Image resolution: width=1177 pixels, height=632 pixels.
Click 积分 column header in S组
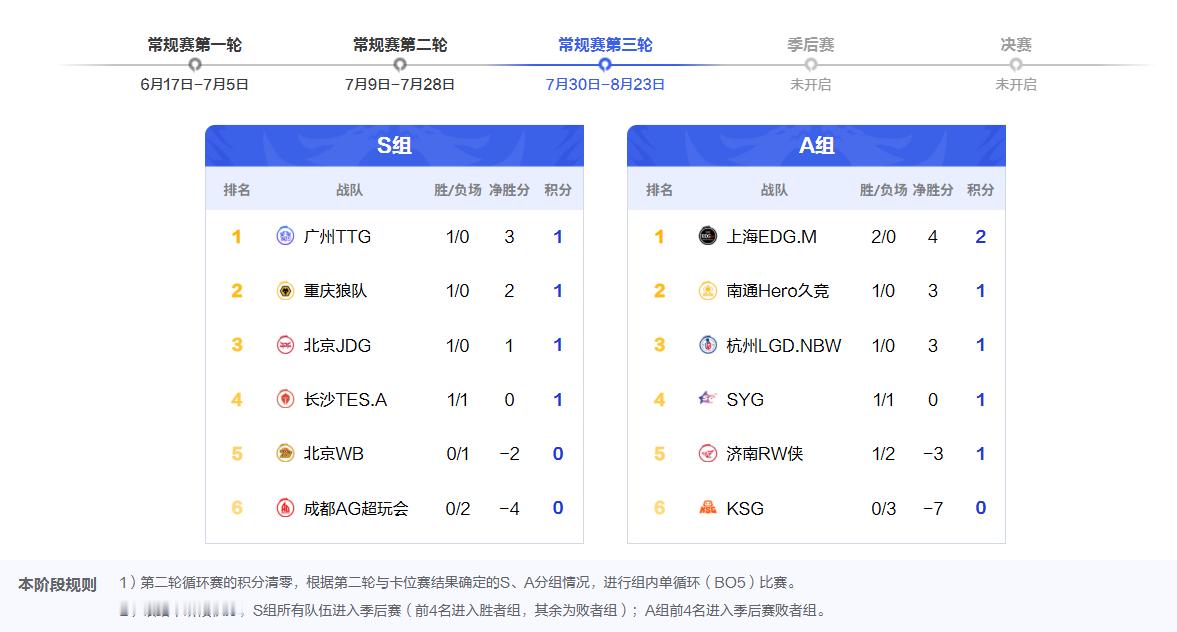tap(558, 190)
